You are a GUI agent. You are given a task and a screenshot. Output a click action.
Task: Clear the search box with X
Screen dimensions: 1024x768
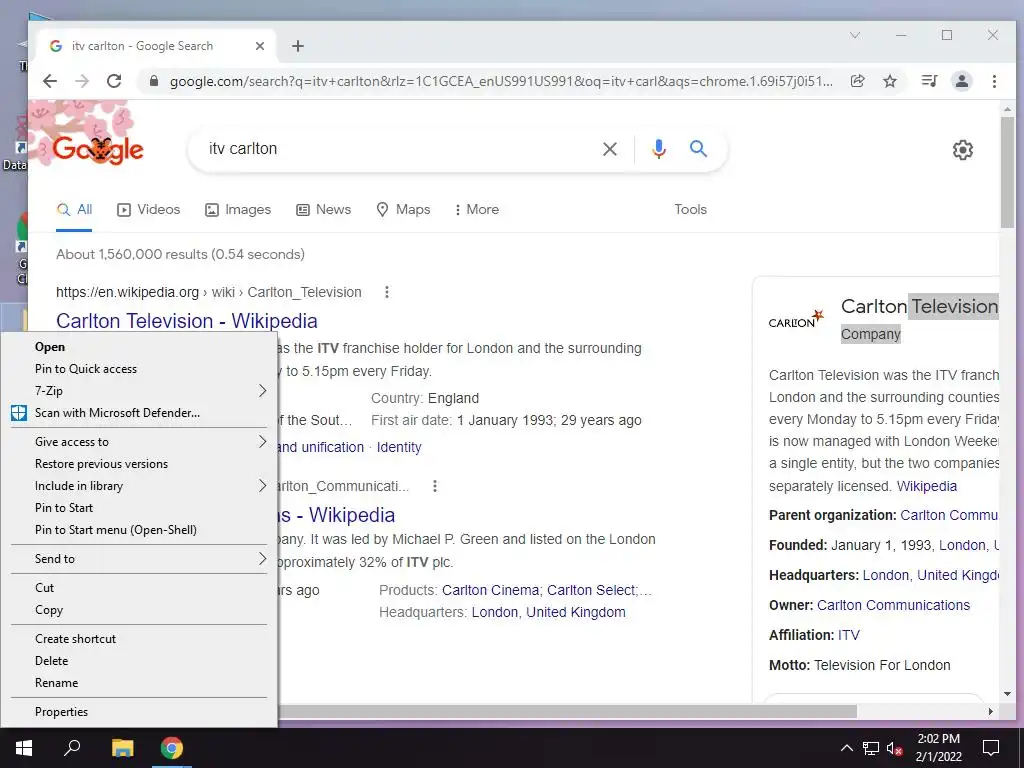point(609,149)
